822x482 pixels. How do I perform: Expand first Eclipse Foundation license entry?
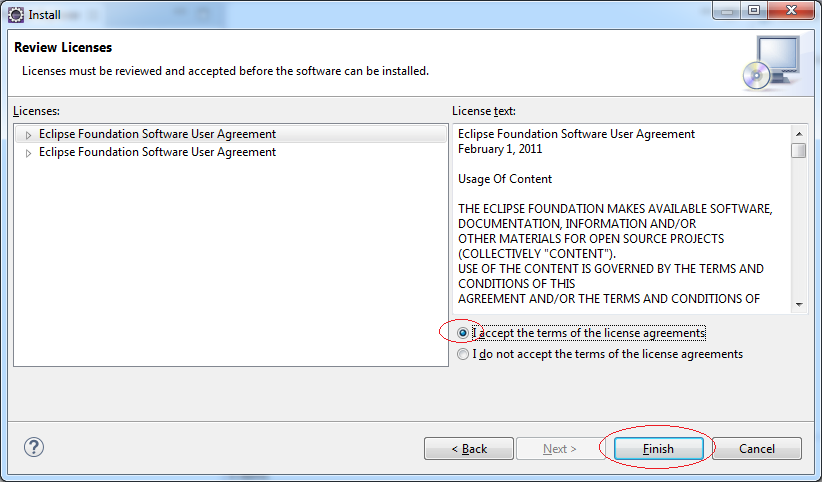click(x=29, y=135)
